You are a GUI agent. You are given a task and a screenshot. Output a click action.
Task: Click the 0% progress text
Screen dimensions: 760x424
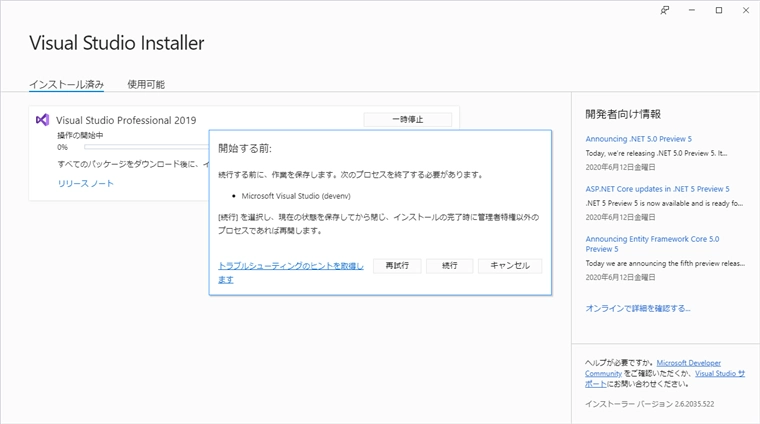click(x=63, y=147)
